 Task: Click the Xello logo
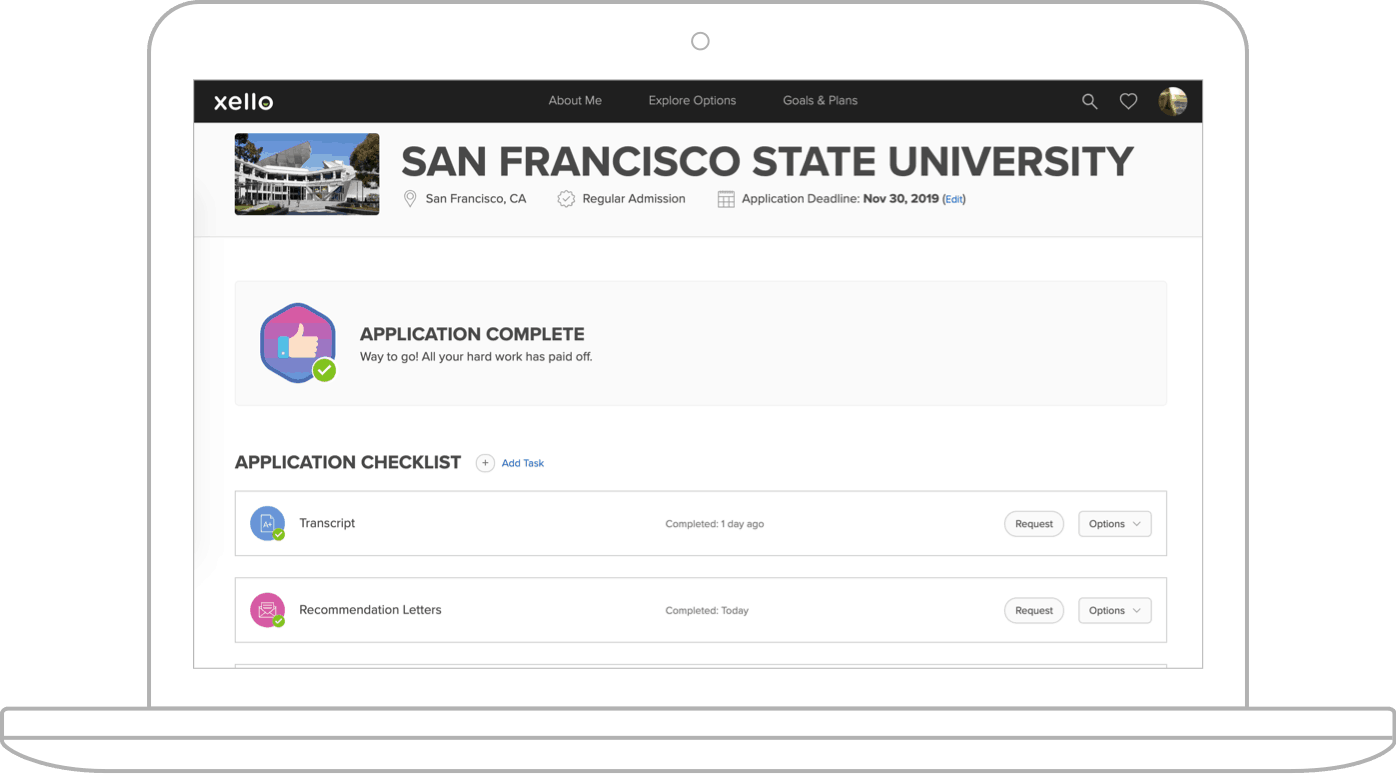point(243,101)
